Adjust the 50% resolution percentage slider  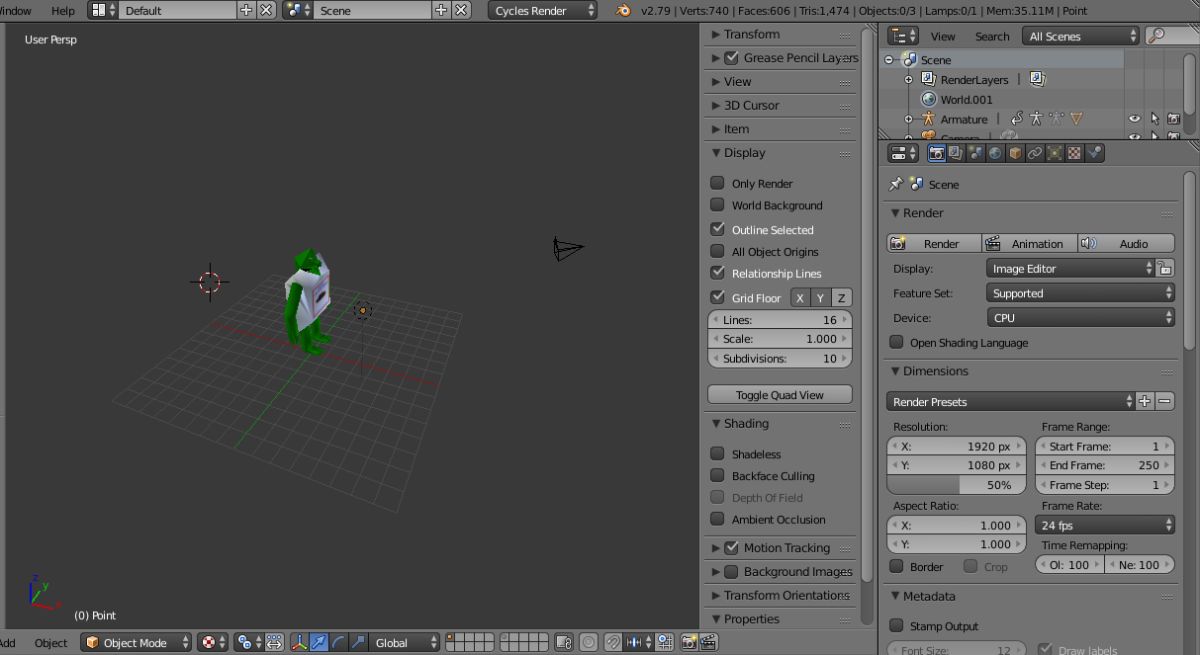(x=956, y=484)
